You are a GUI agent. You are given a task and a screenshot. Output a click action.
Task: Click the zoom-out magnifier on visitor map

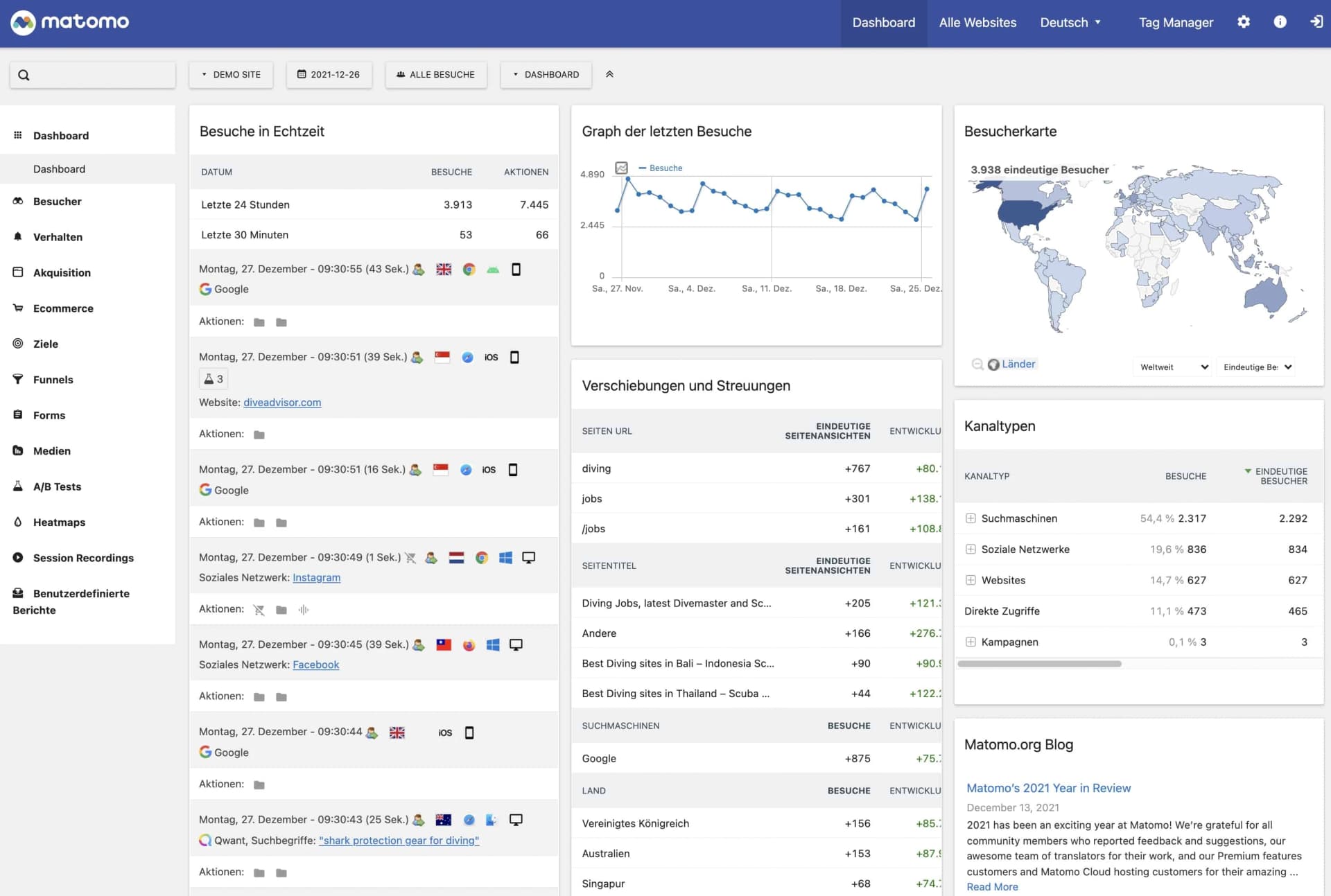[977, 364]
